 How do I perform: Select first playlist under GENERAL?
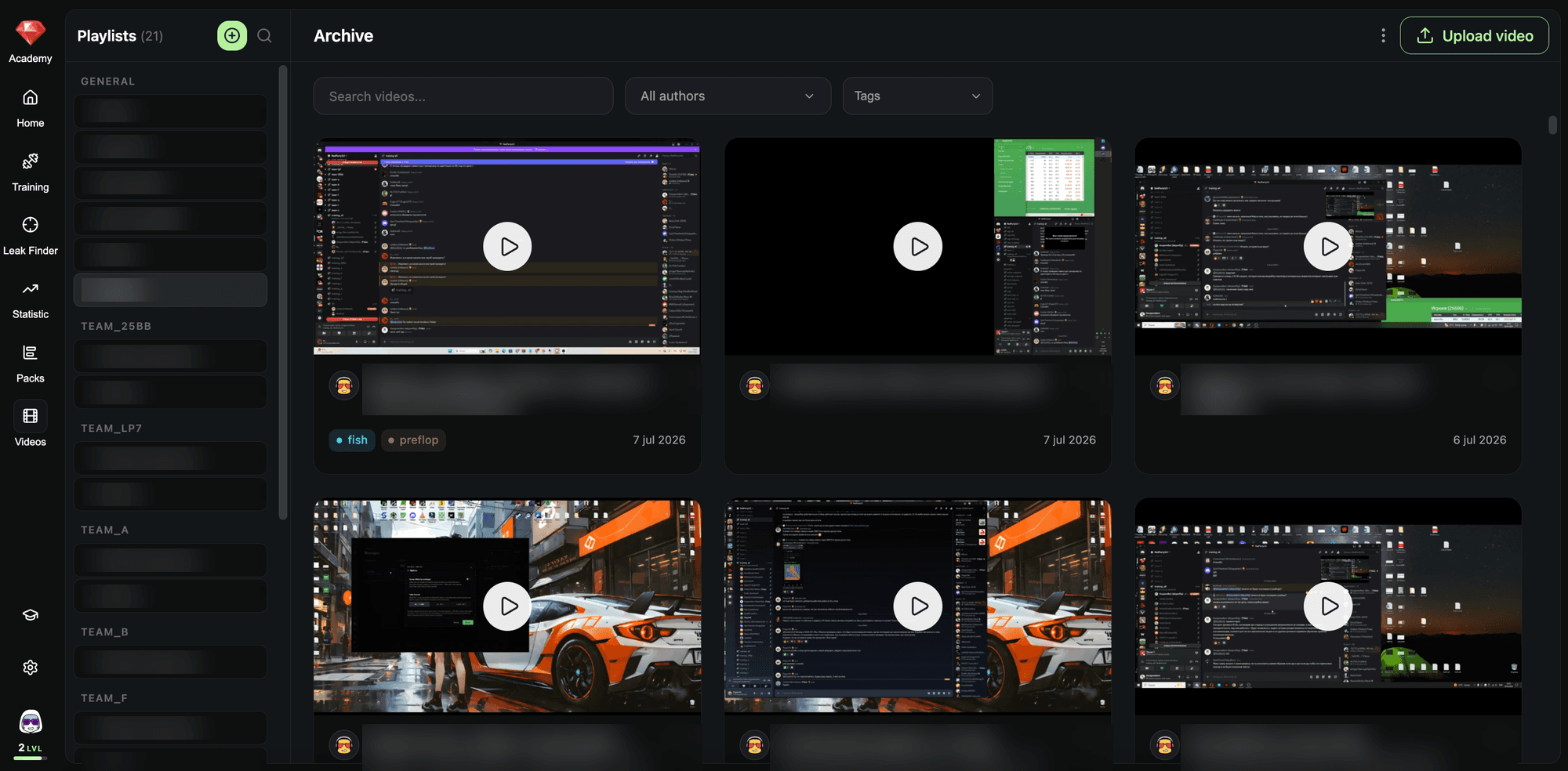(x=170, y=111)
